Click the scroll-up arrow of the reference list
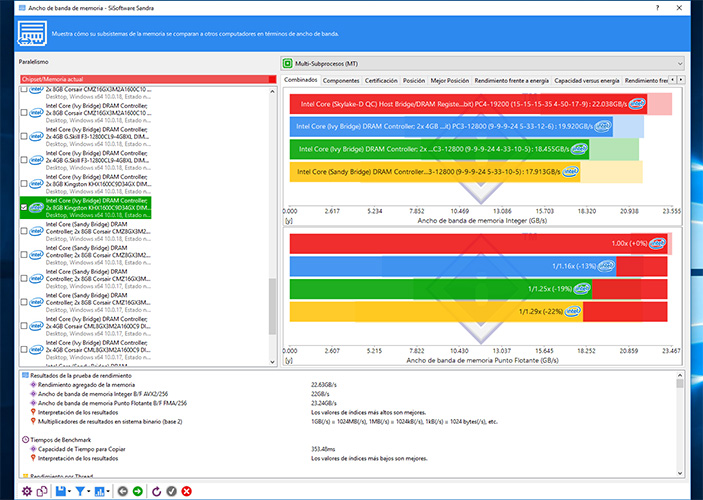Screen dimensions: 703x500 point(272,91)
